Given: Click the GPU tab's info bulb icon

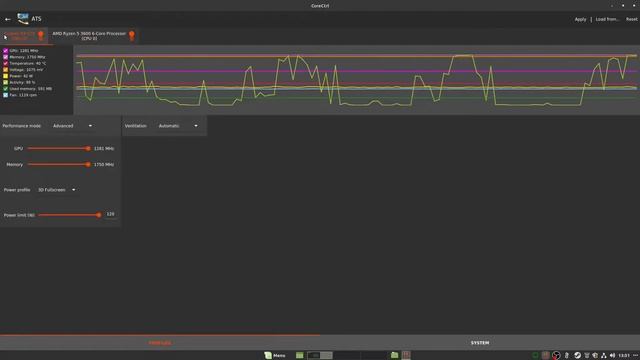Looking at the screenshot, I should [41, 36].
